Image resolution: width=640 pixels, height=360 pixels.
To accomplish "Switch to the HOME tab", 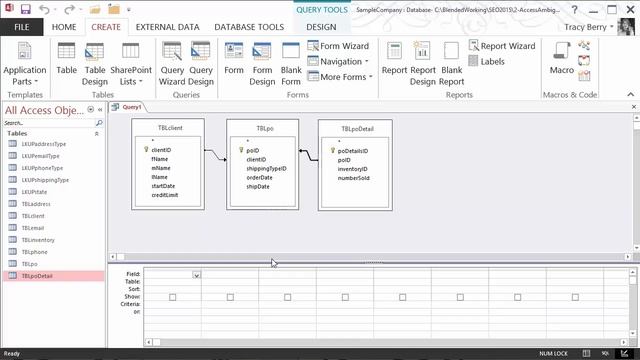I will [64, 27].
